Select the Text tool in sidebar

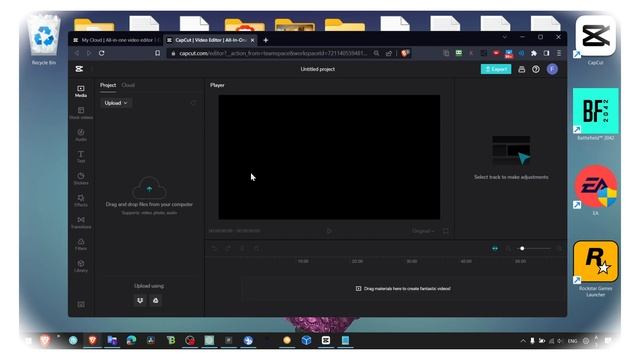[81, 157]
